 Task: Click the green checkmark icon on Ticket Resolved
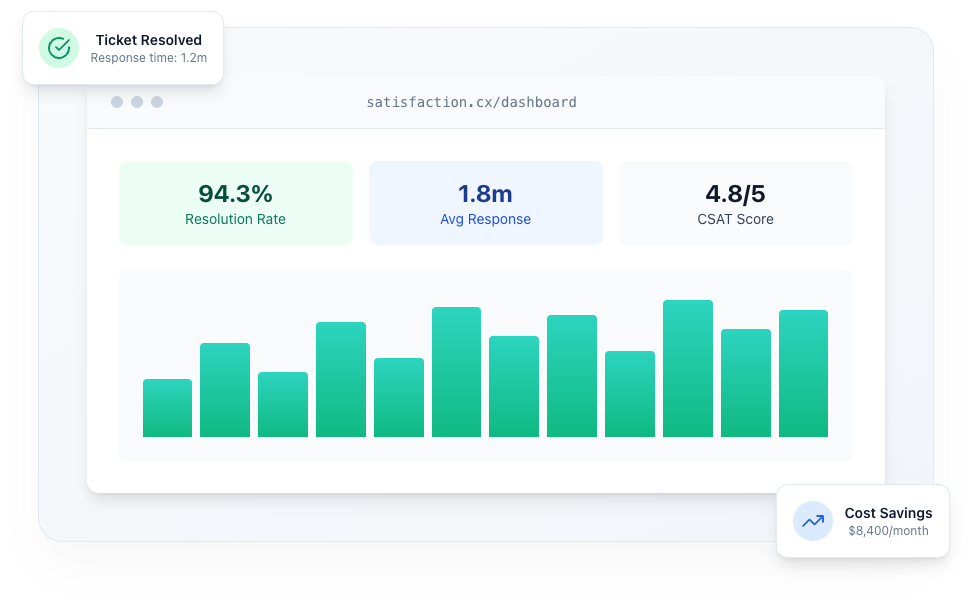point(59,48)
